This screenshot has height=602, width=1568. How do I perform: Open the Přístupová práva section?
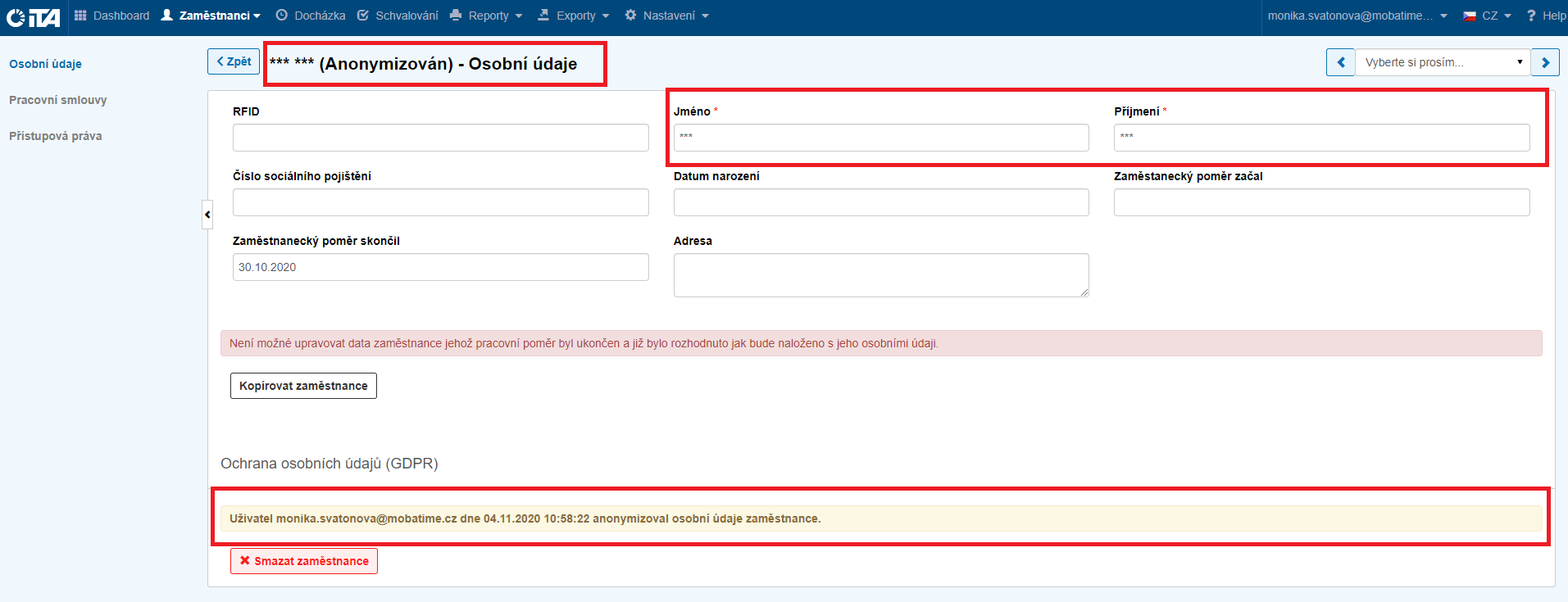(56, 136)
